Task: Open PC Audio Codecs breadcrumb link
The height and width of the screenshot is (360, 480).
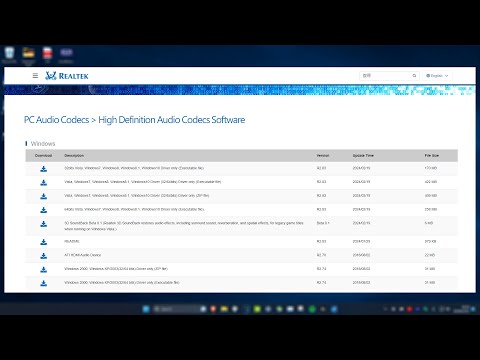Action: (x=56, y=120)
